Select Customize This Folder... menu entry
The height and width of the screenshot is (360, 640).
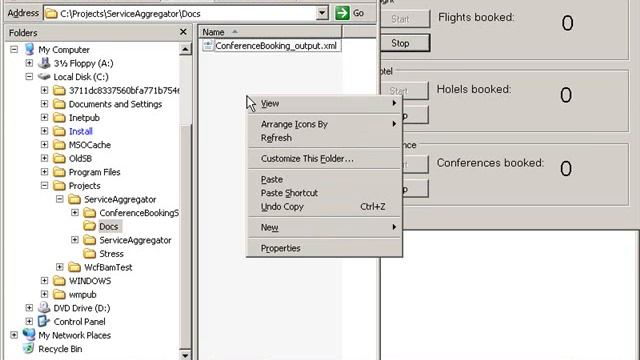coord(324,158)
